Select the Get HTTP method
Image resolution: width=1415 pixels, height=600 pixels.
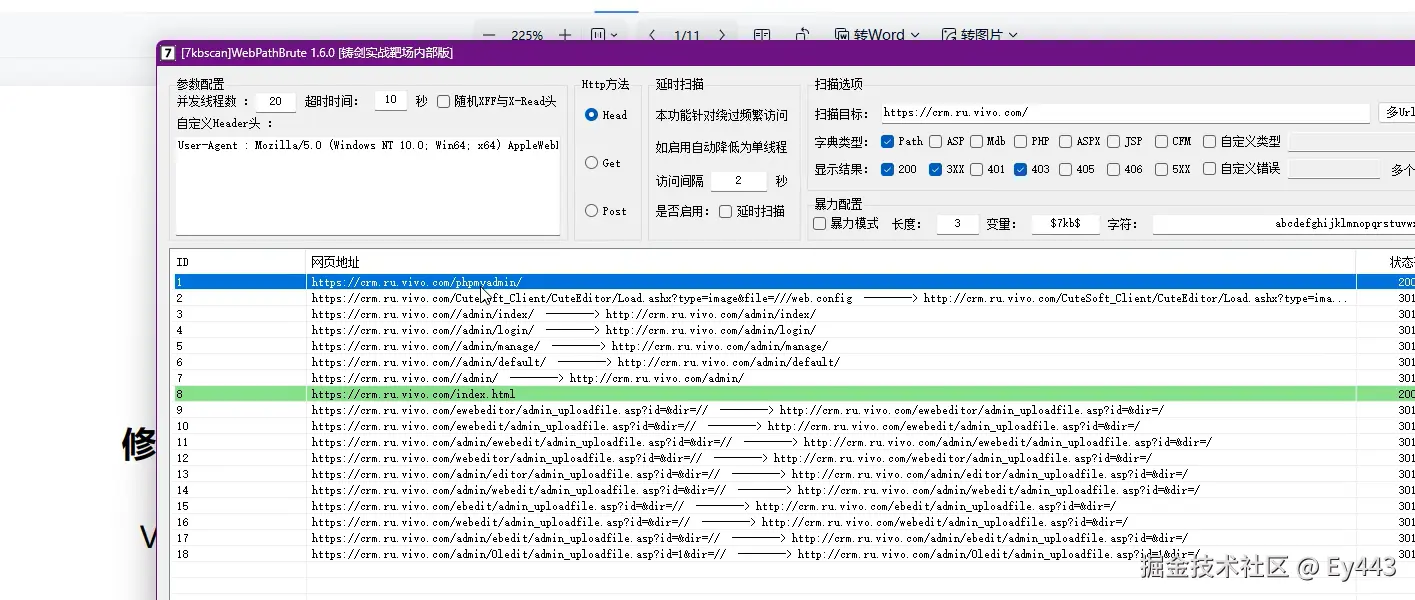pos(592,163)
